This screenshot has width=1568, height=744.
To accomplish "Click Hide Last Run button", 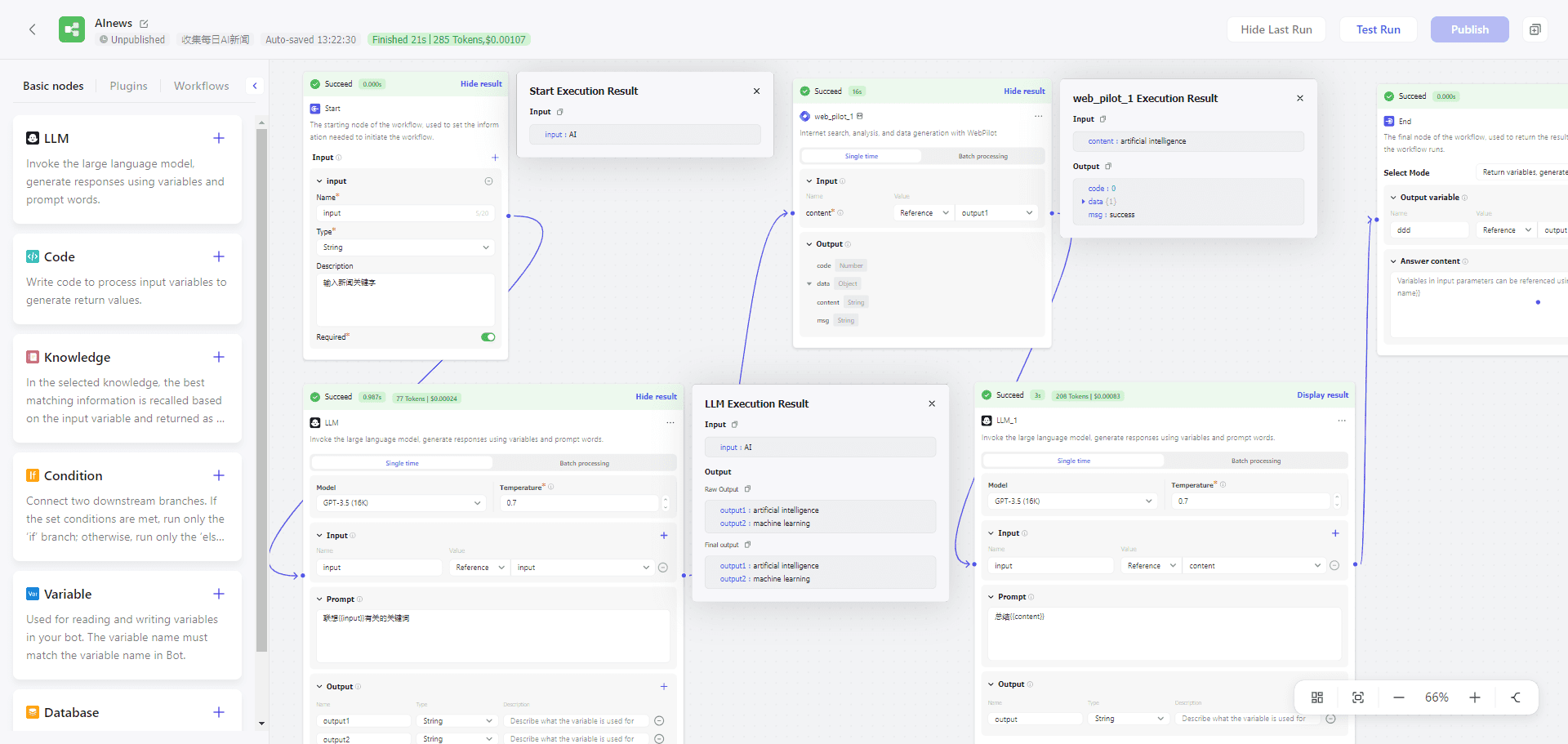I will (x=1276, y=29).
